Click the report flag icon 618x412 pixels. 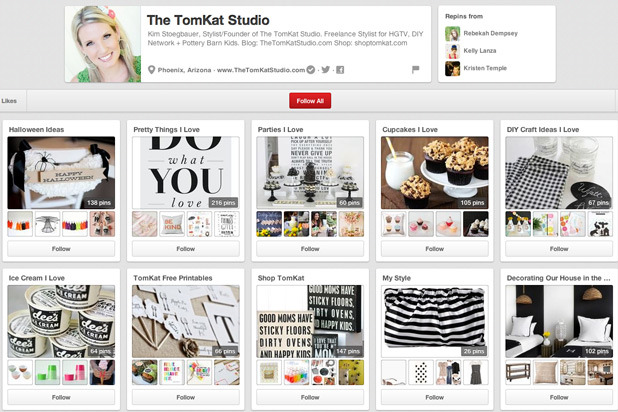pos(415,70)
